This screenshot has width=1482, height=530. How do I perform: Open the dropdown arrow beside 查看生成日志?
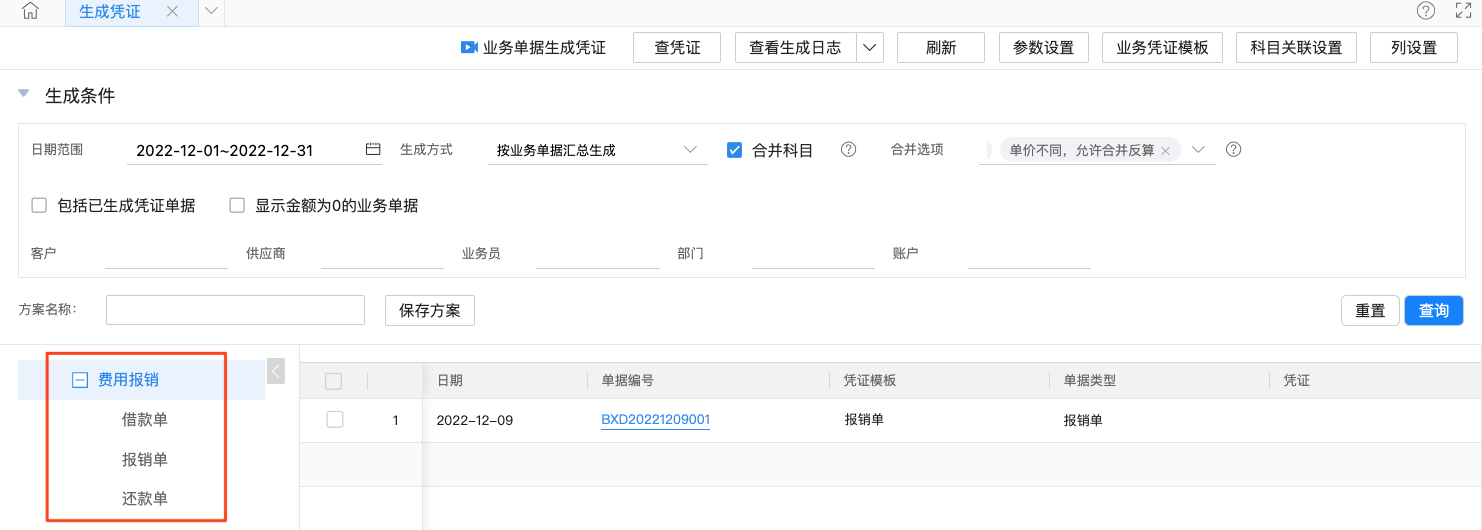870,47
